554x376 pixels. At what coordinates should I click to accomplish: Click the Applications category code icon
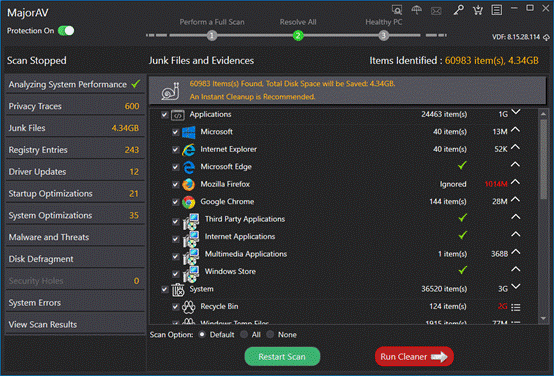click(x=178, y=115)
